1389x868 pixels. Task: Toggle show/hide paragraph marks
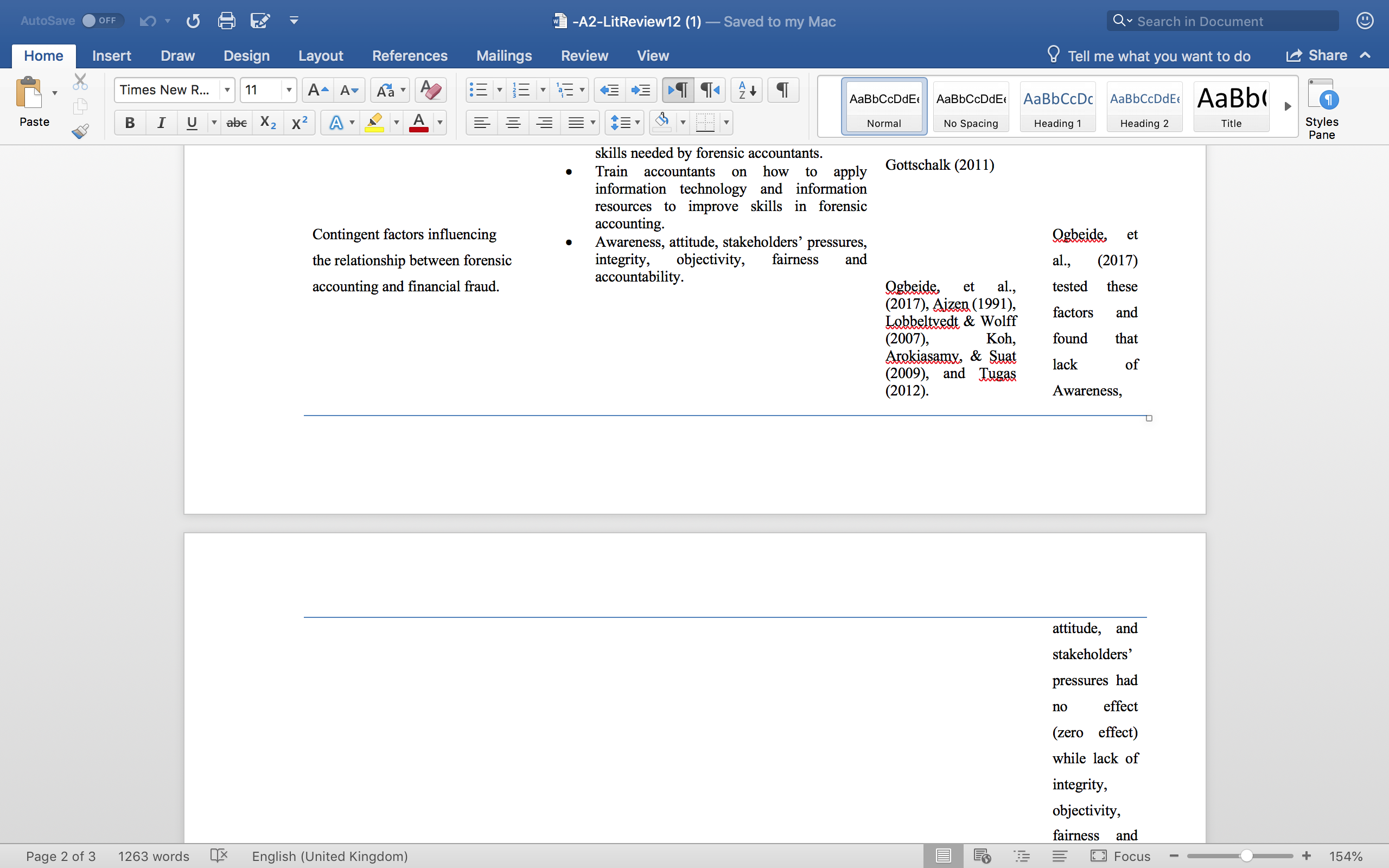tap(783, 90)
